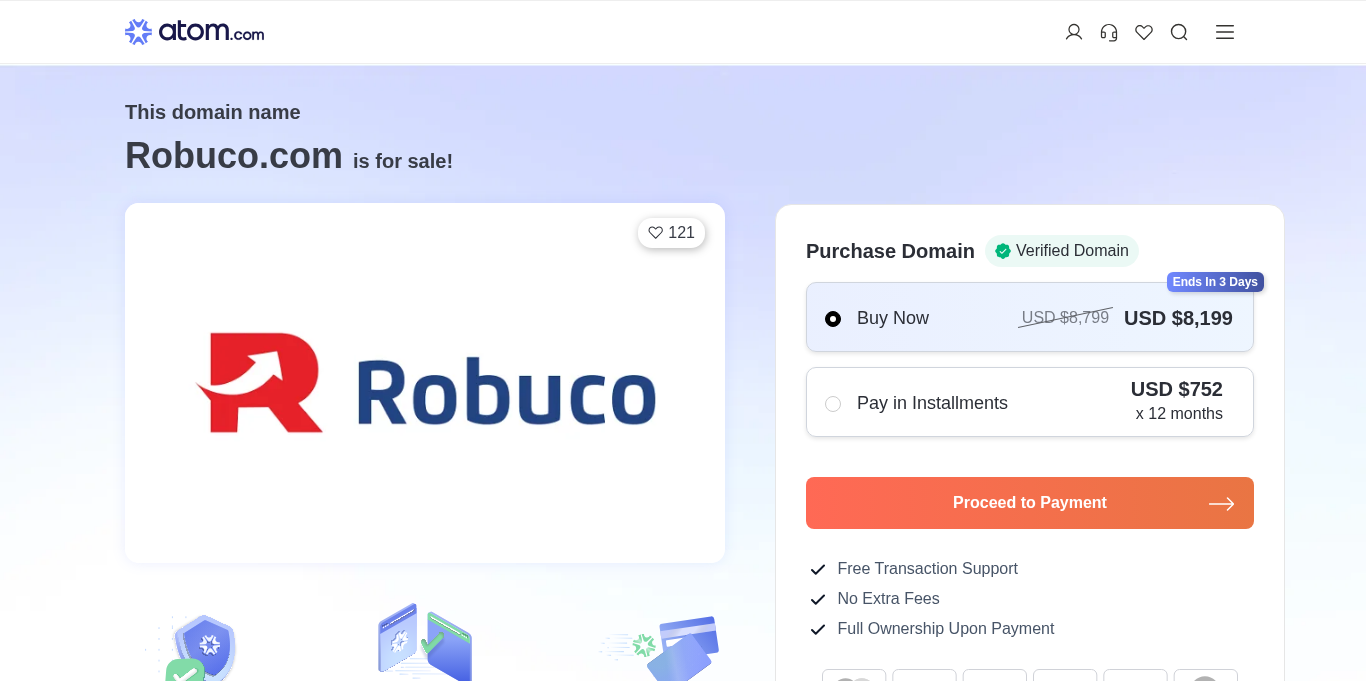1366x681 pixels.
Task: Click the Robuco.com domain heading
Action: click(234, 156)
